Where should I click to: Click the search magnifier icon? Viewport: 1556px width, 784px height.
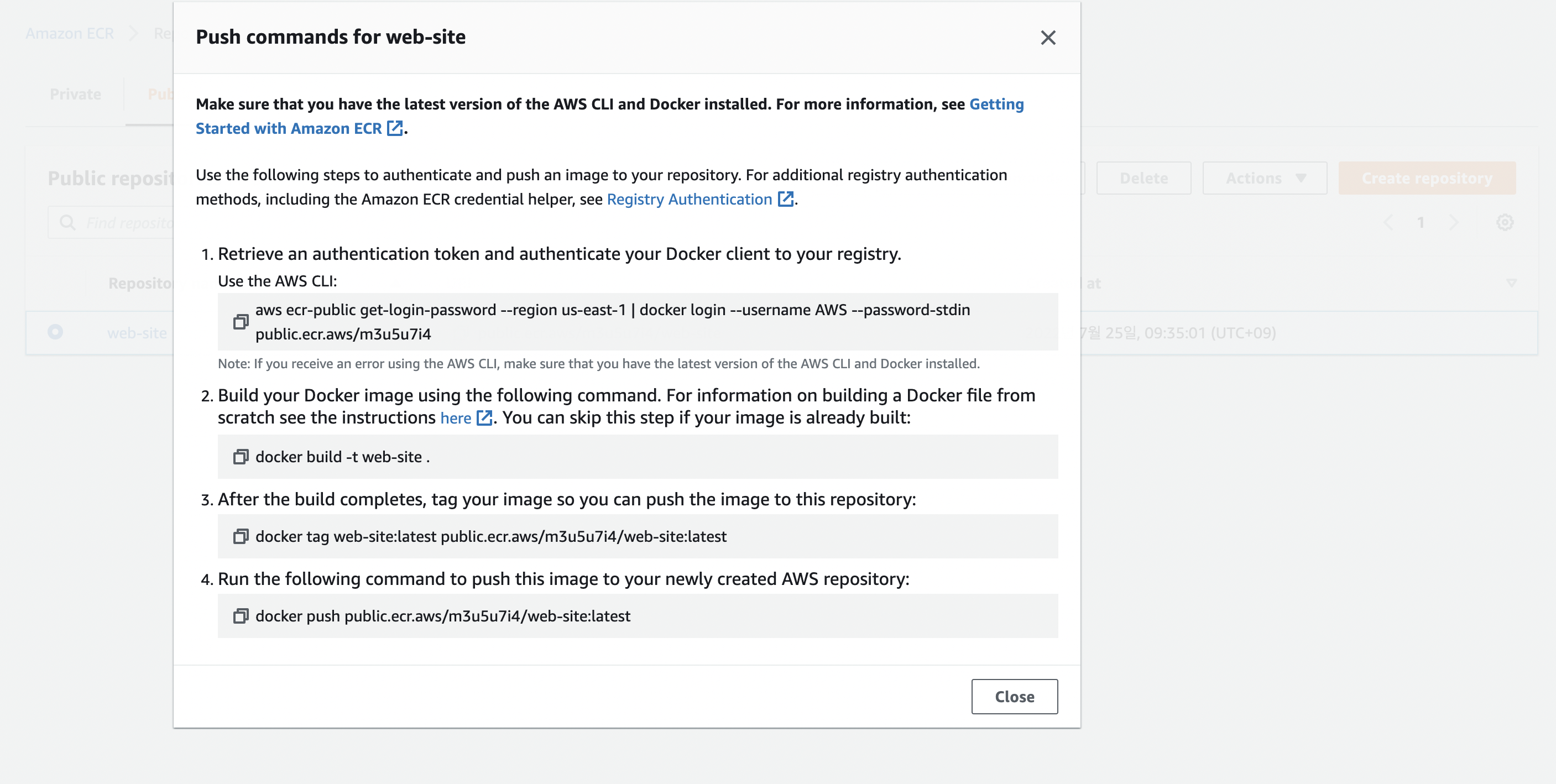click(67, 223)
